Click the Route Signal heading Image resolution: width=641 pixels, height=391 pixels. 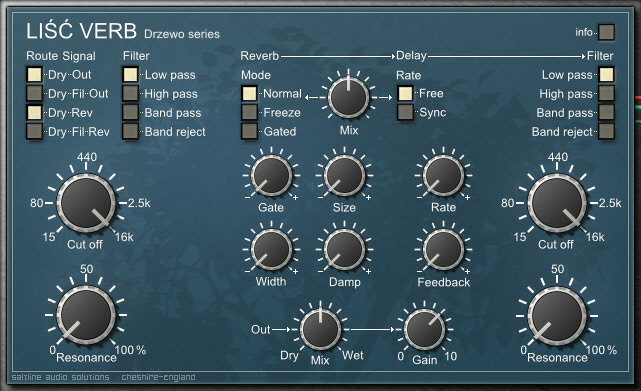click(x=61, y=56)
